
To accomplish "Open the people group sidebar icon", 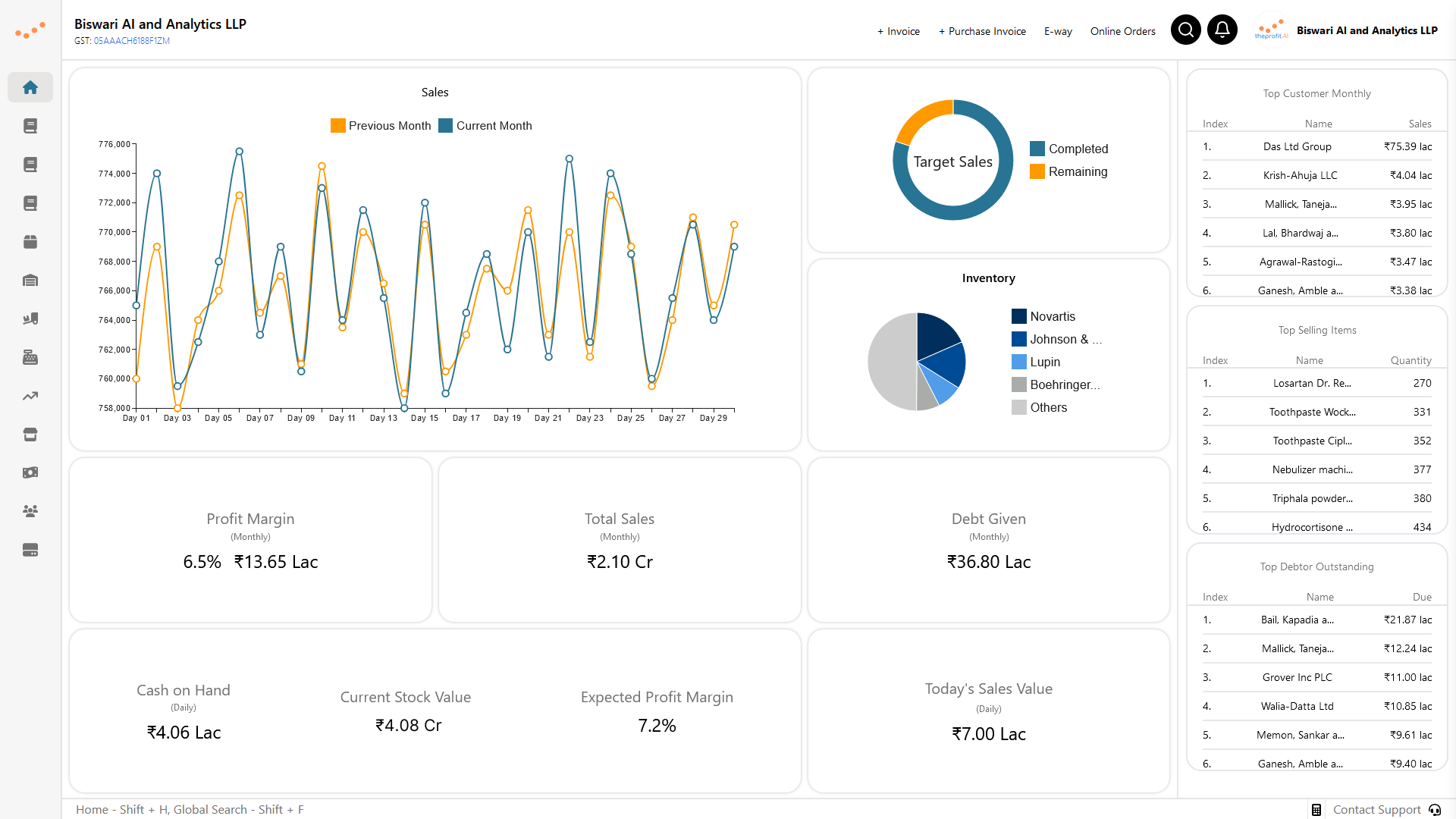I will pyautogui.click(x=30, y=511).
